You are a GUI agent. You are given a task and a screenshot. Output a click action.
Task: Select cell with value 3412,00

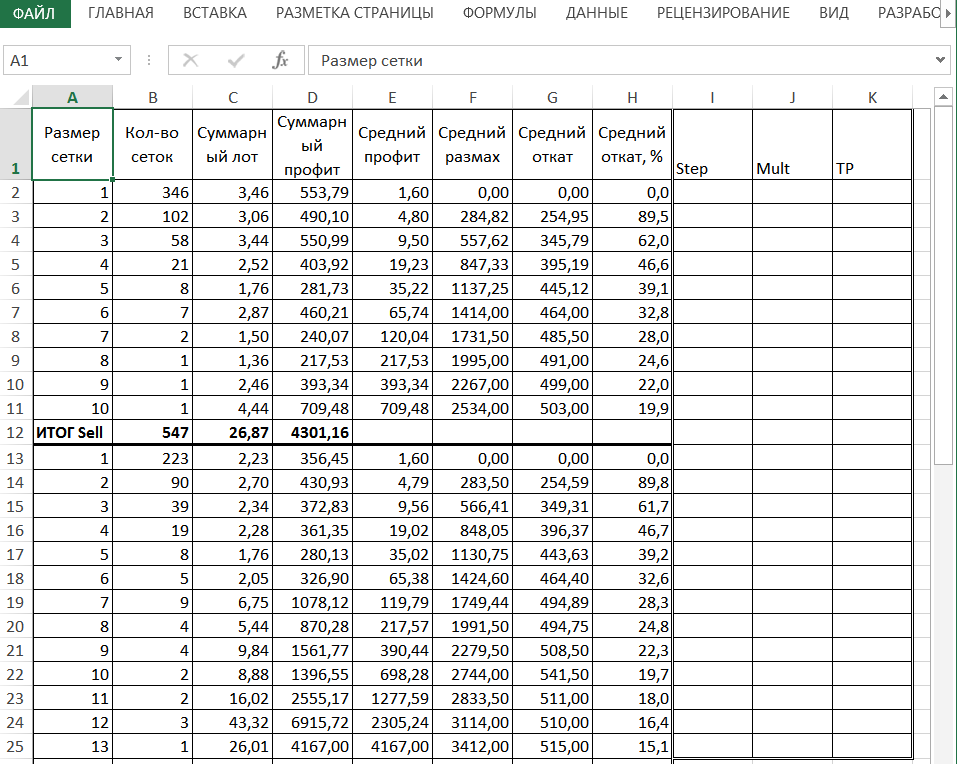pyautogui.click(x=472, y=746)
